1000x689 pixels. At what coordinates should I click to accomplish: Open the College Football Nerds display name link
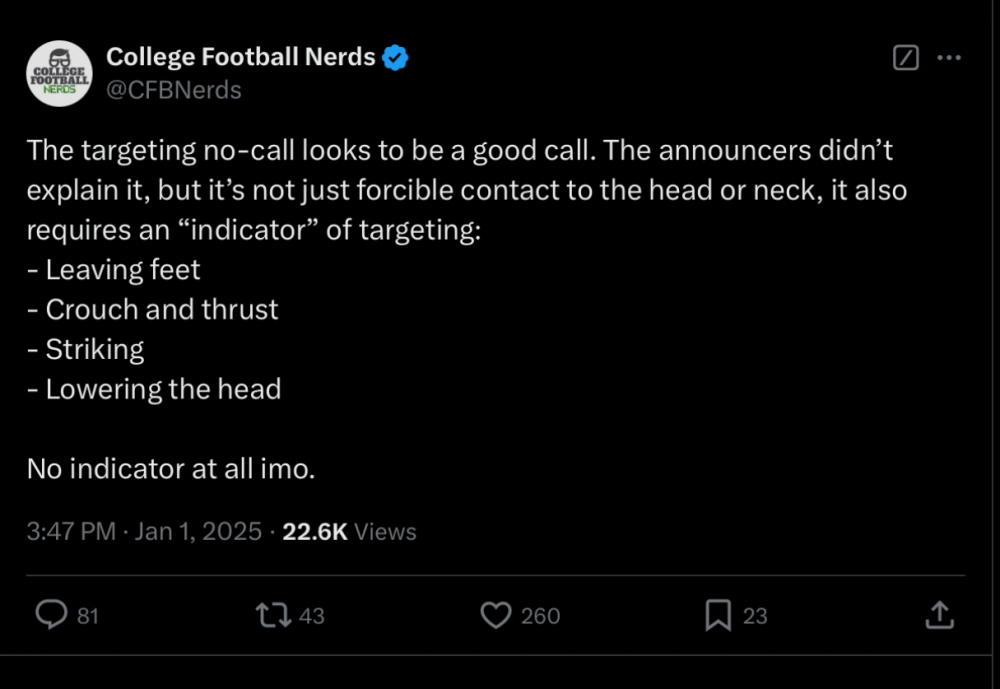(241, 58)
